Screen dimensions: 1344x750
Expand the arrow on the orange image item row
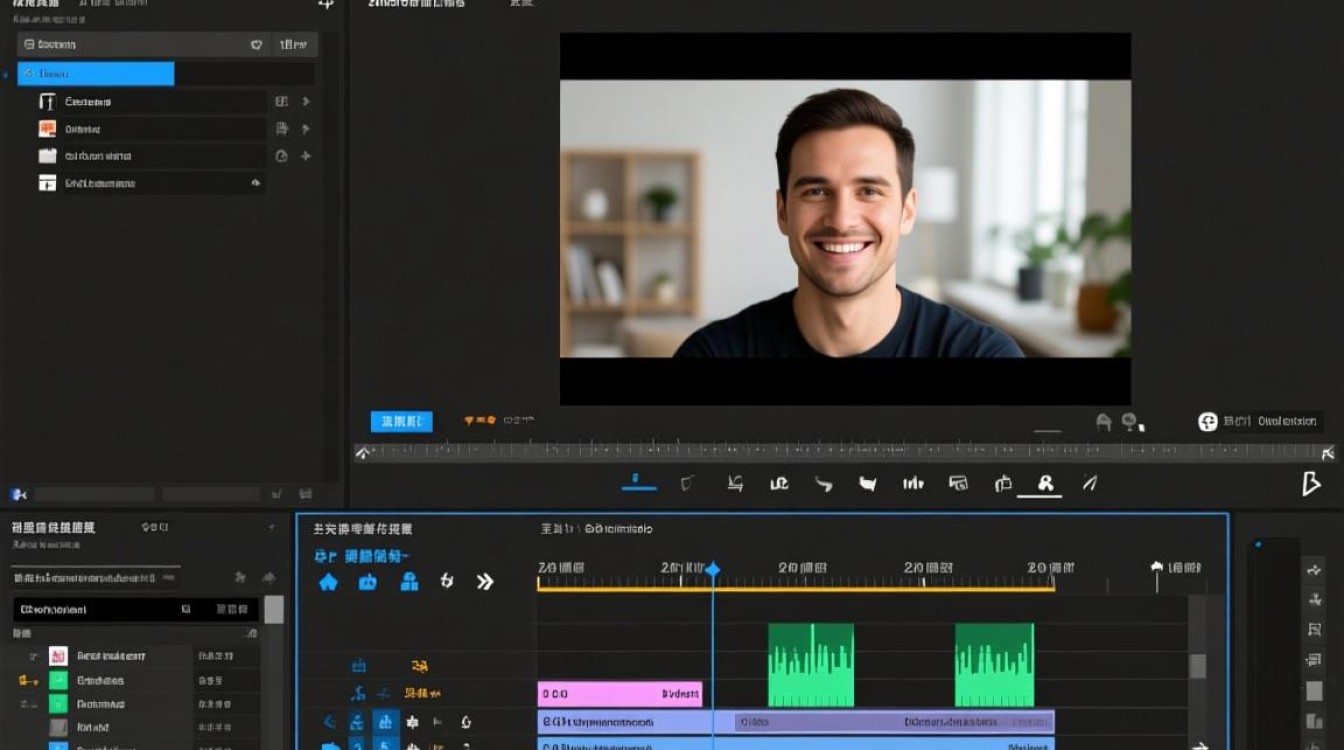pos(306,129)
